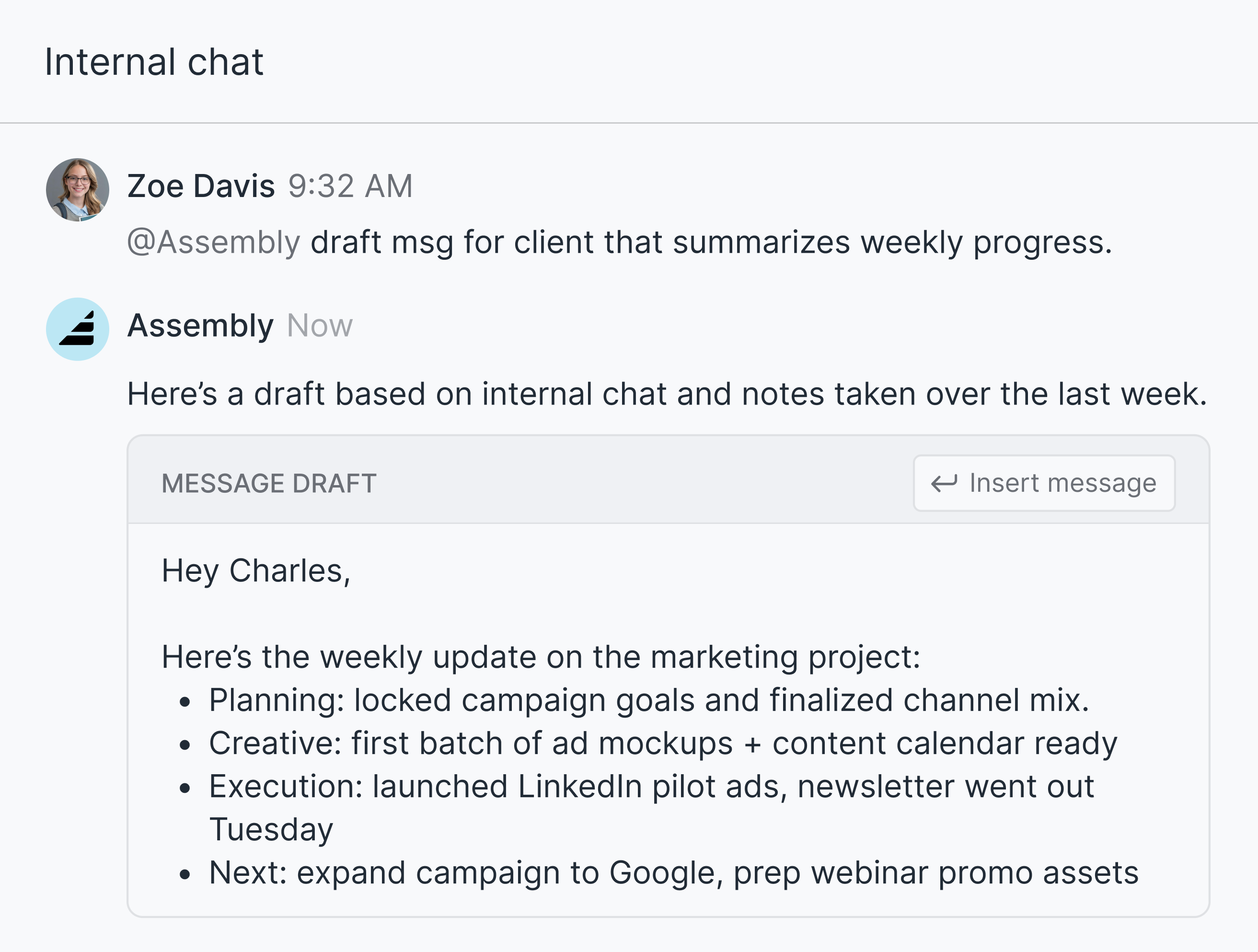Image resolution: width=1258 pixels, height=952 pixels.
Task: Click Assembly's "Here's a draft based on" reply text
Action: pos(667,394)
